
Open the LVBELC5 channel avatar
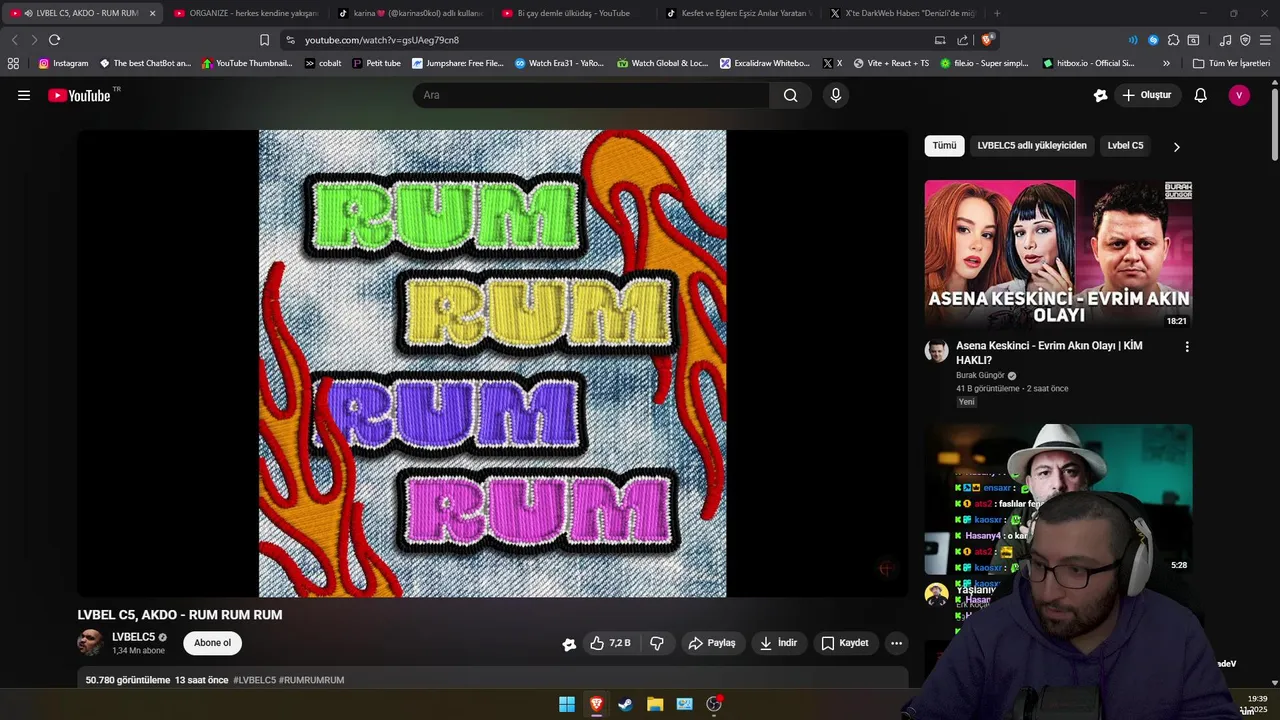90,643
